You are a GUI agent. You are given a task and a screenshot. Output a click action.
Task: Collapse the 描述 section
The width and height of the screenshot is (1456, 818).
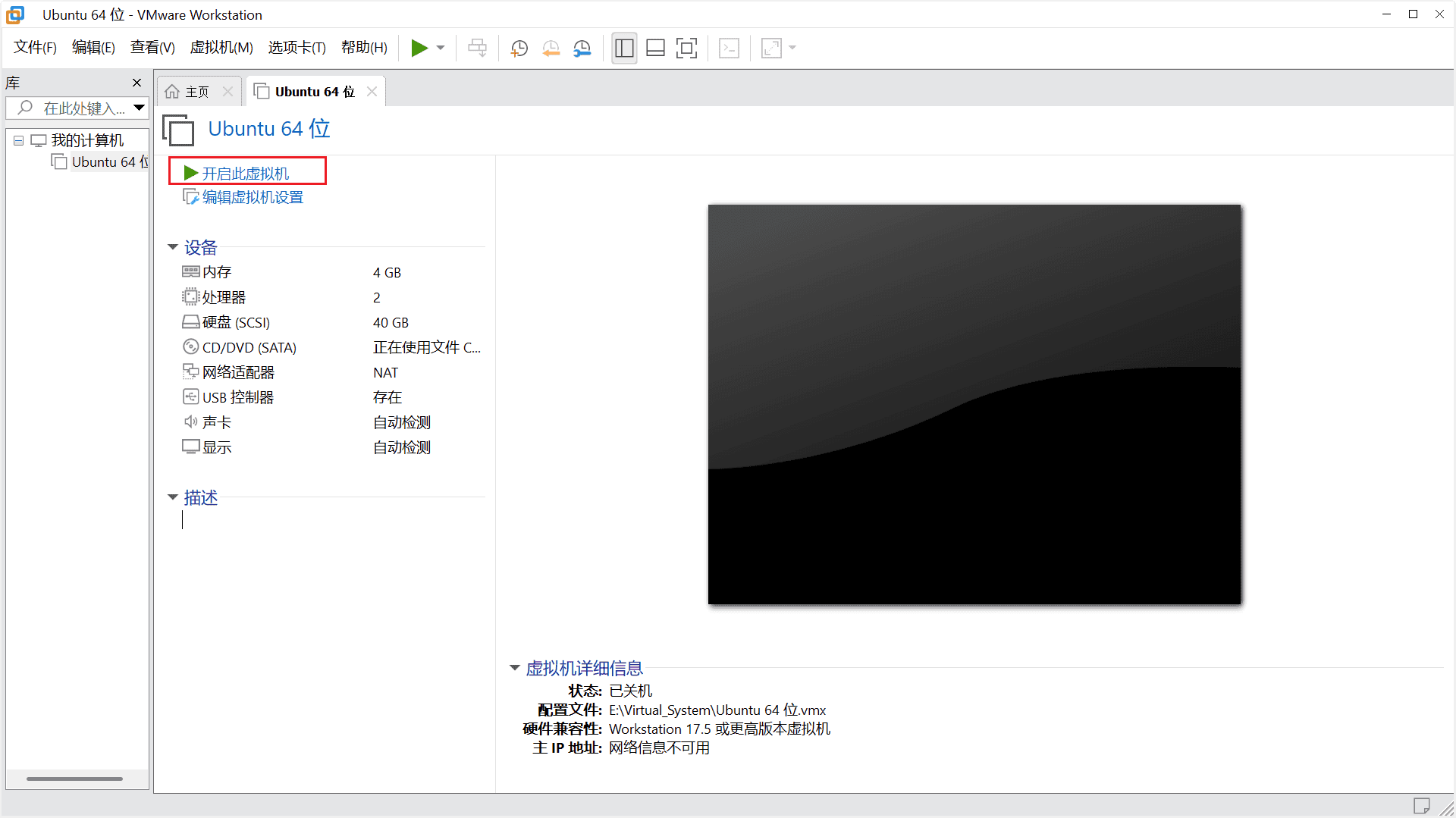(172, 498)
